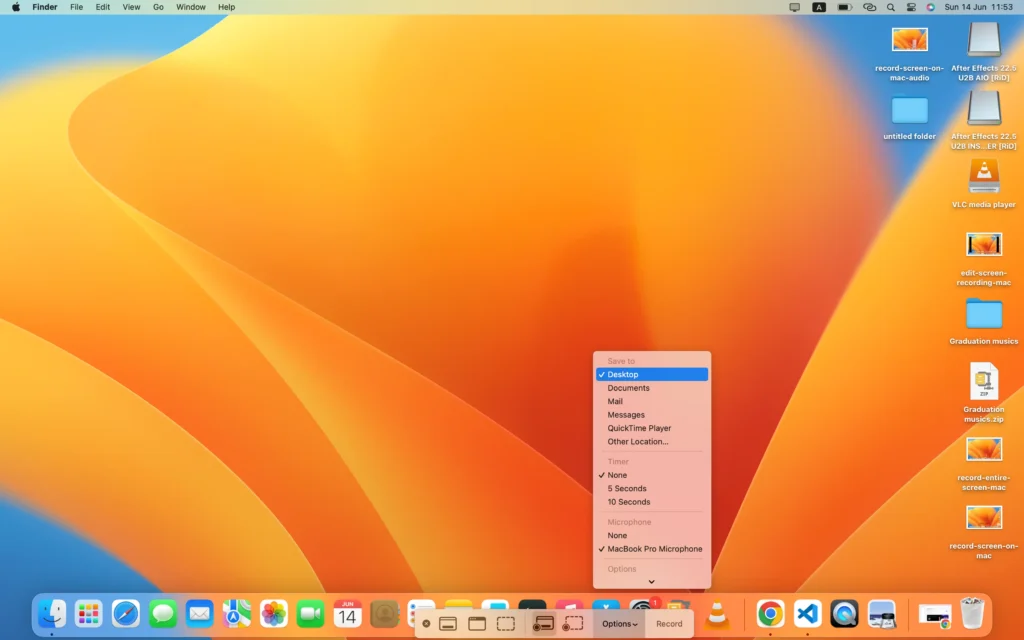Select Capture Selected Window in screenshot toolbar
This screenshot has width=1024, height=640.
click(477, 624)
